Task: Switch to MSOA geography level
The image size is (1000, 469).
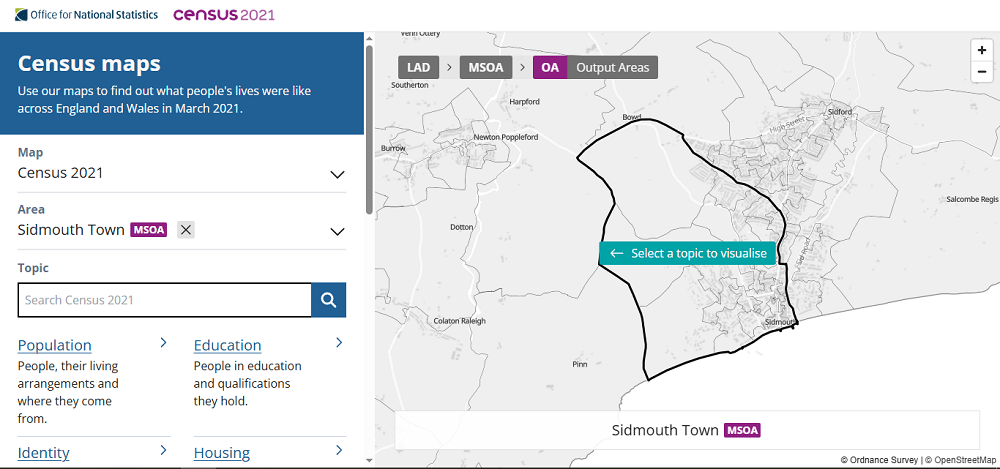Action: (x=487, y=68)
